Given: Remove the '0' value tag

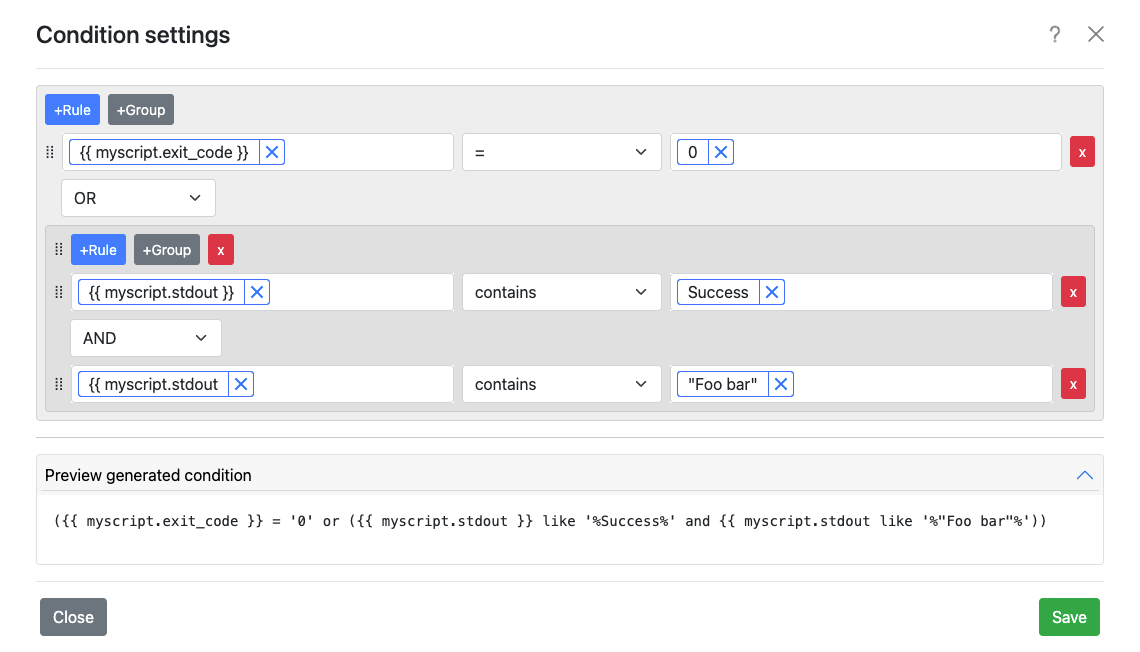Looking at the screenshot, I should (x=721, y=152).
